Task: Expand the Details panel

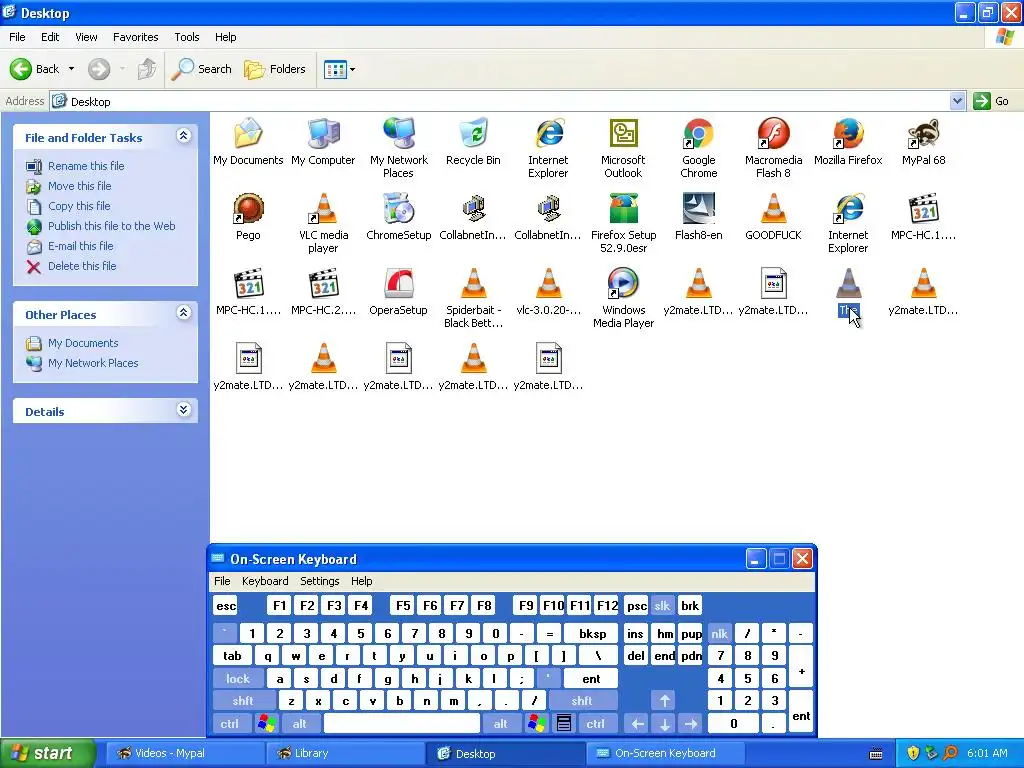Action: [x=184, y=410]
